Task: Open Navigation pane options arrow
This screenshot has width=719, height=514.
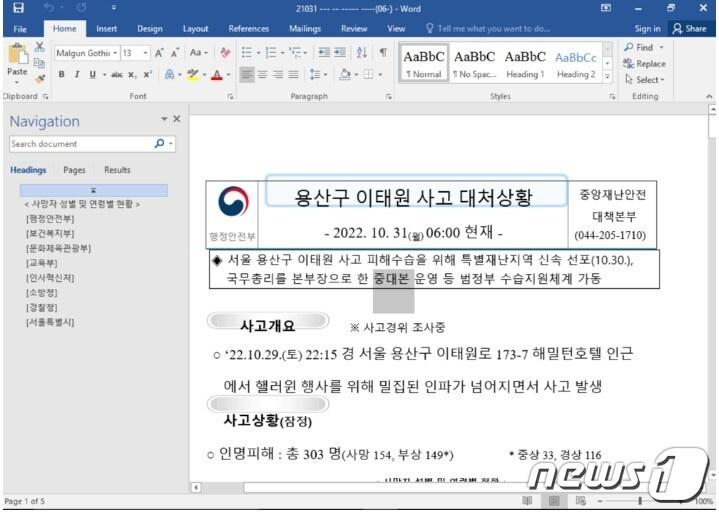Action: tap(164, 119)
